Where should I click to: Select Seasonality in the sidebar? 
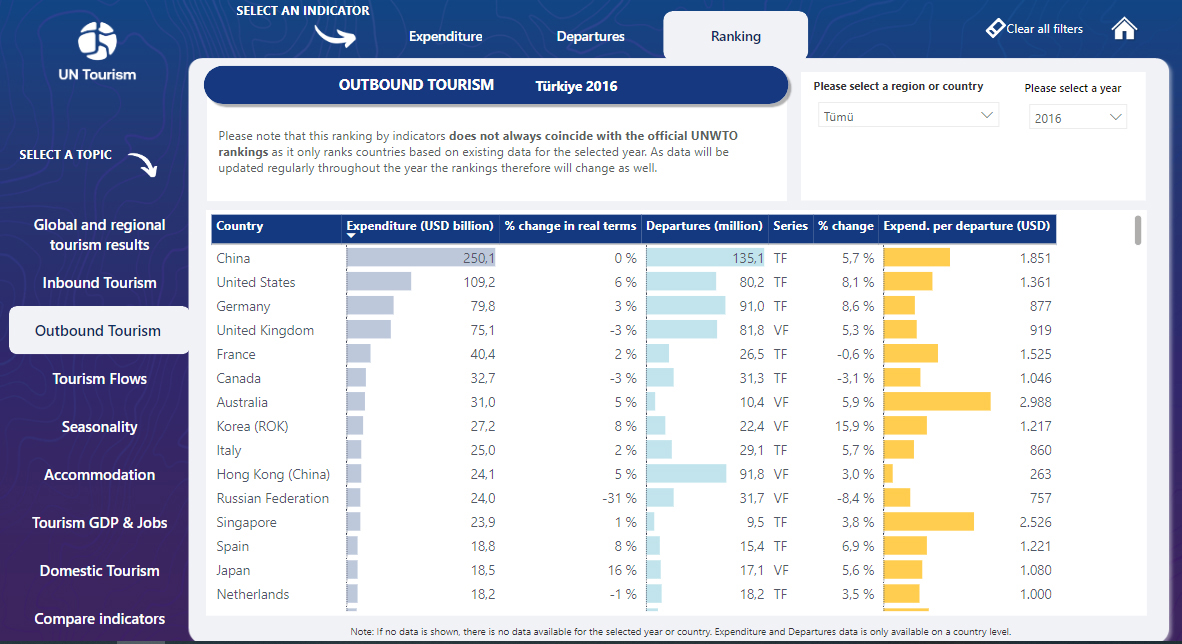[99, 427]
